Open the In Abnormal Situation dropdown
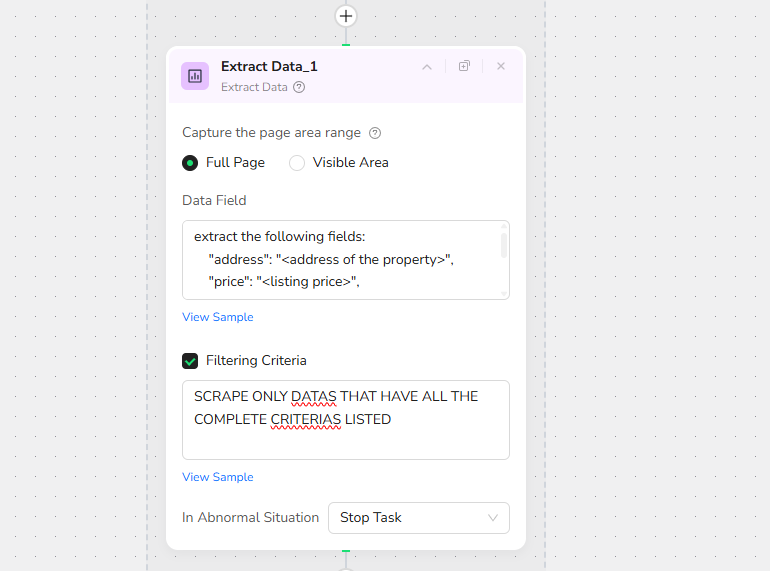 [418, 518]
